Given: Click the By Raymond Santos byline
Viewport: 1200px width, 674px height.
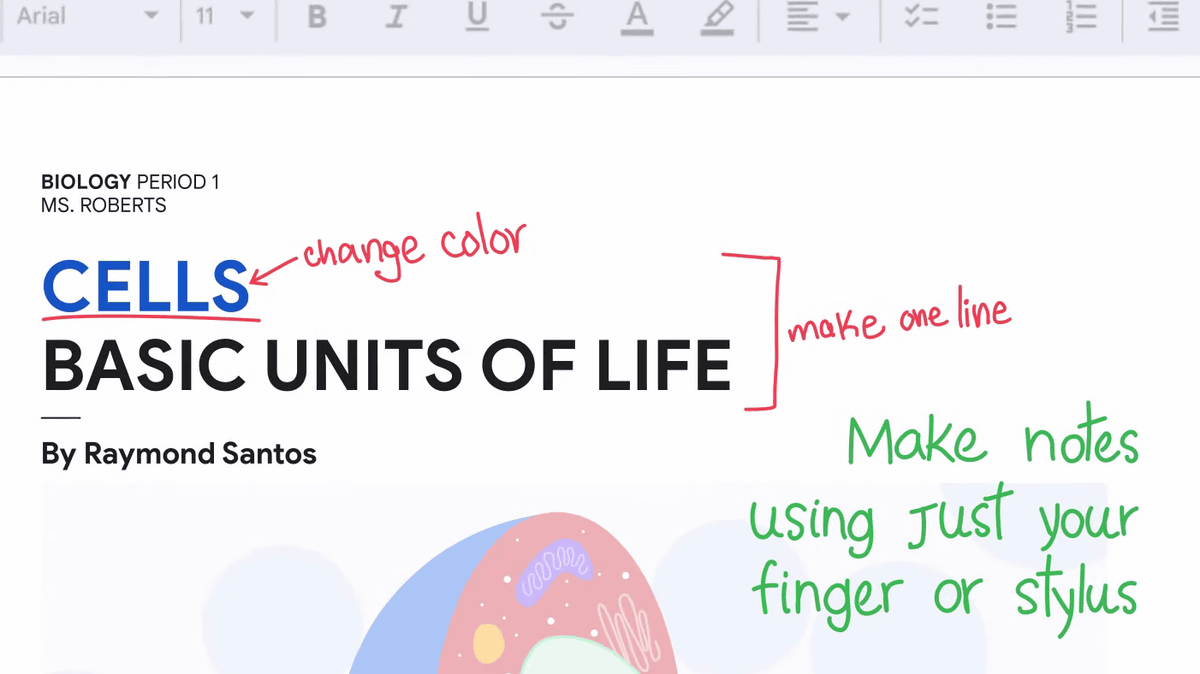Looking at the screenshot, I should pos(179,454).
